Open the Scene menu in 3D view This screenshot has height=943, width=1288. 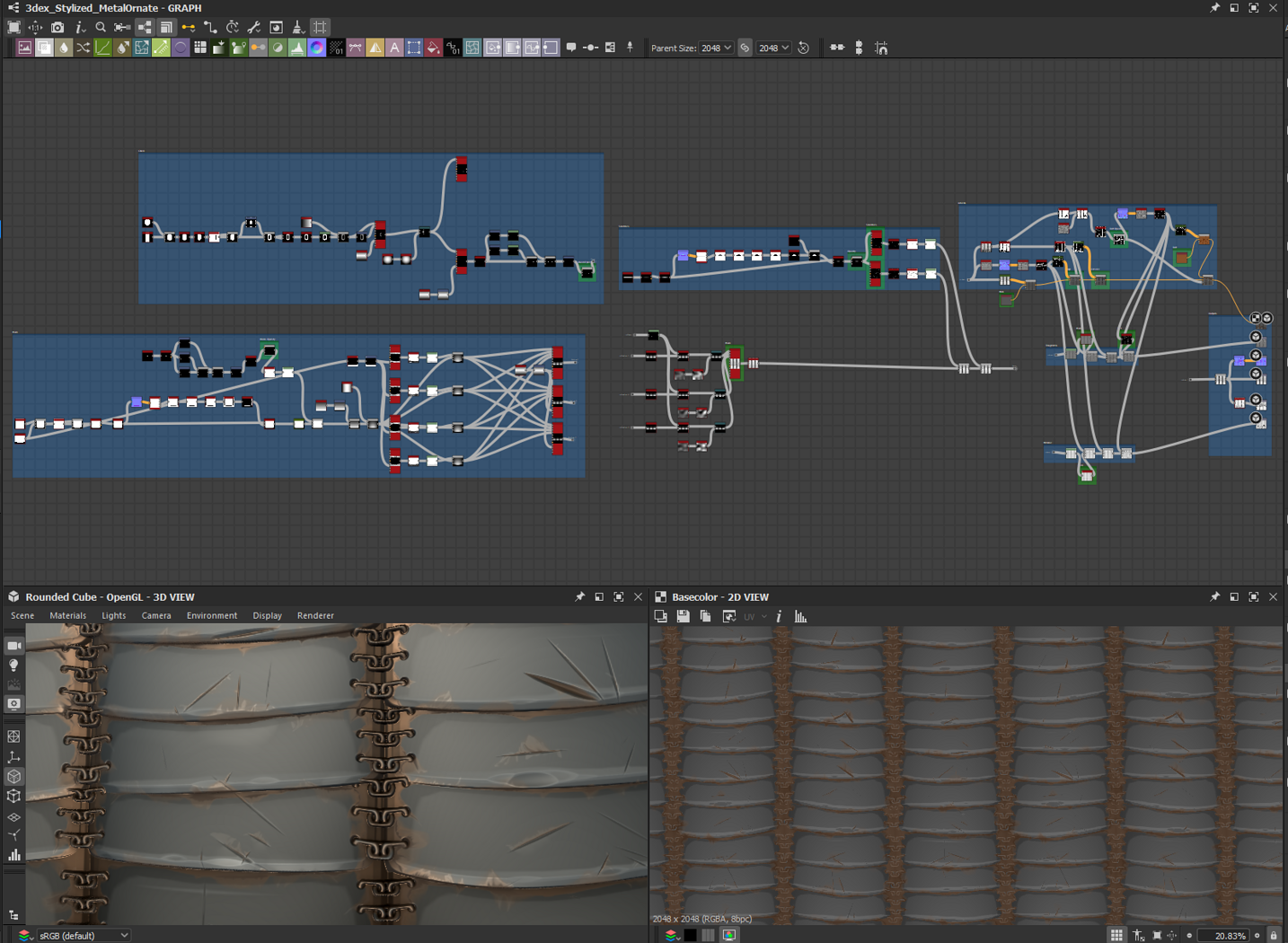coord(22,616)
